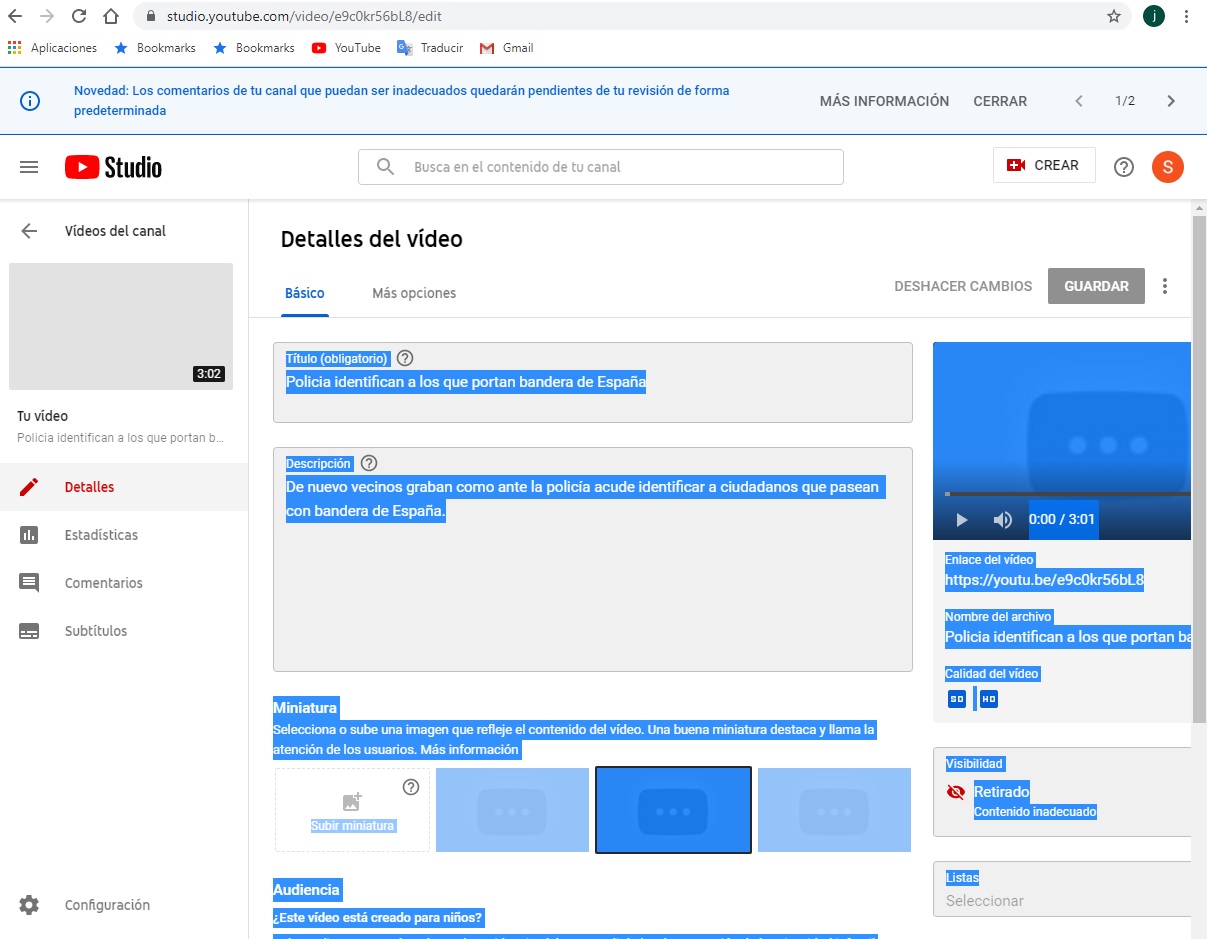Viewport: 1207px width, 939px height.
Task: Open the help question mark icon in header
Action: point(1123,167)
